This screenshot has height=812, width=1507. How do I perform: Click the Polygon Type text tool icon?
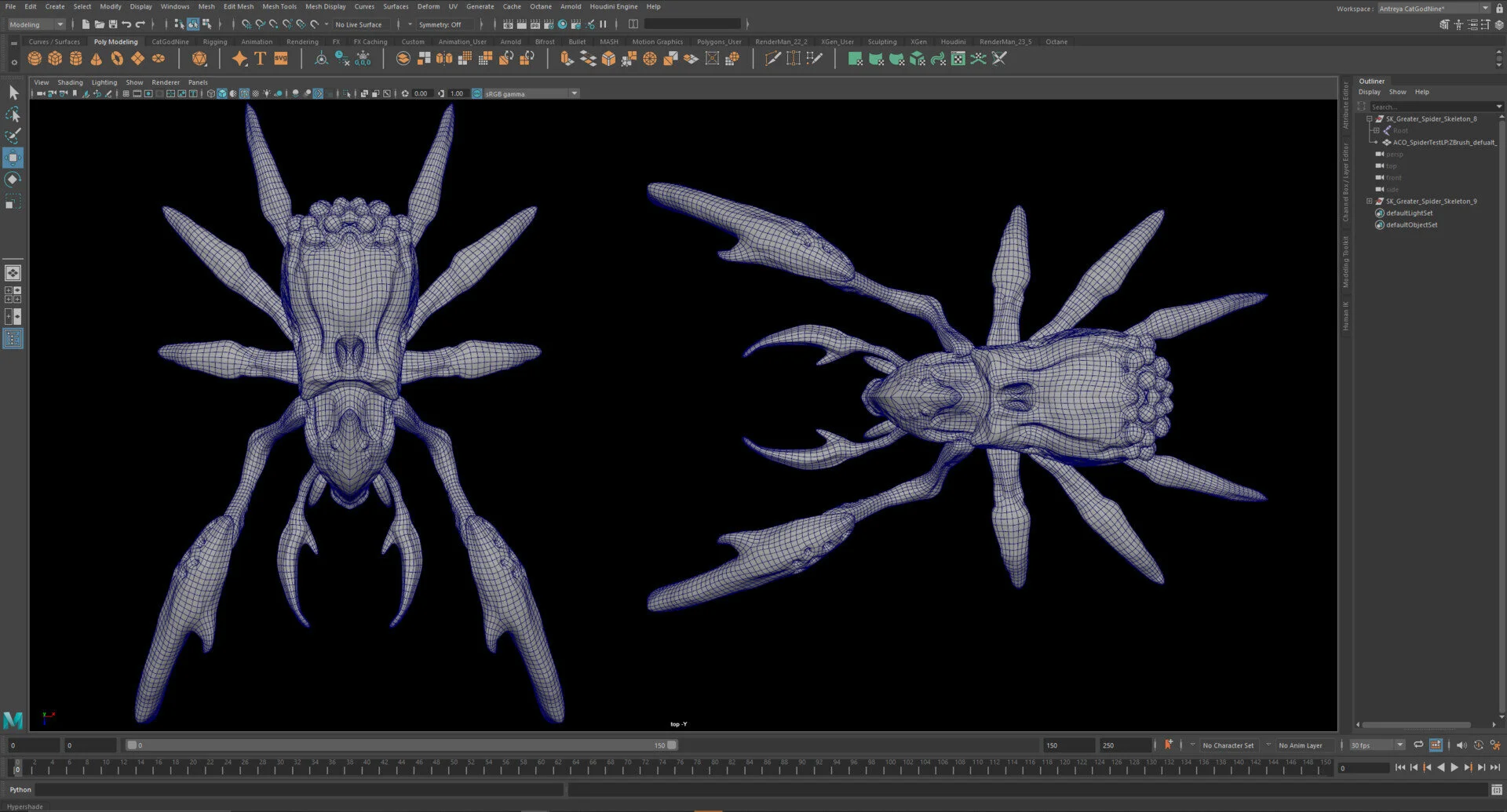pyautogui.click(x=260, y=59)
